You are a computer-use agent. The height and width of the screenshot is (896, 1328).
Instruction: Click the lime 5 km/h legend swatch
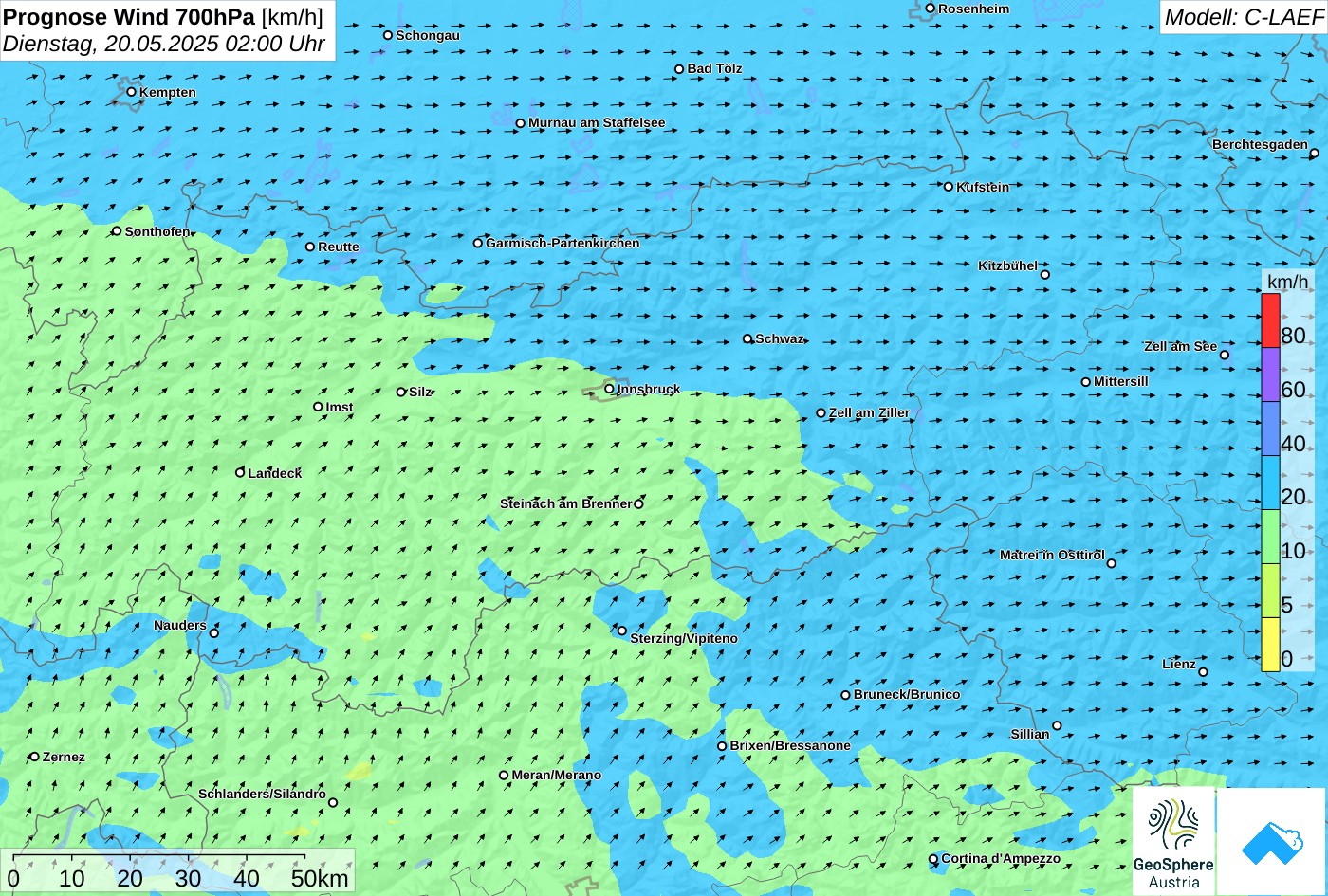(x=1270, y=591)
